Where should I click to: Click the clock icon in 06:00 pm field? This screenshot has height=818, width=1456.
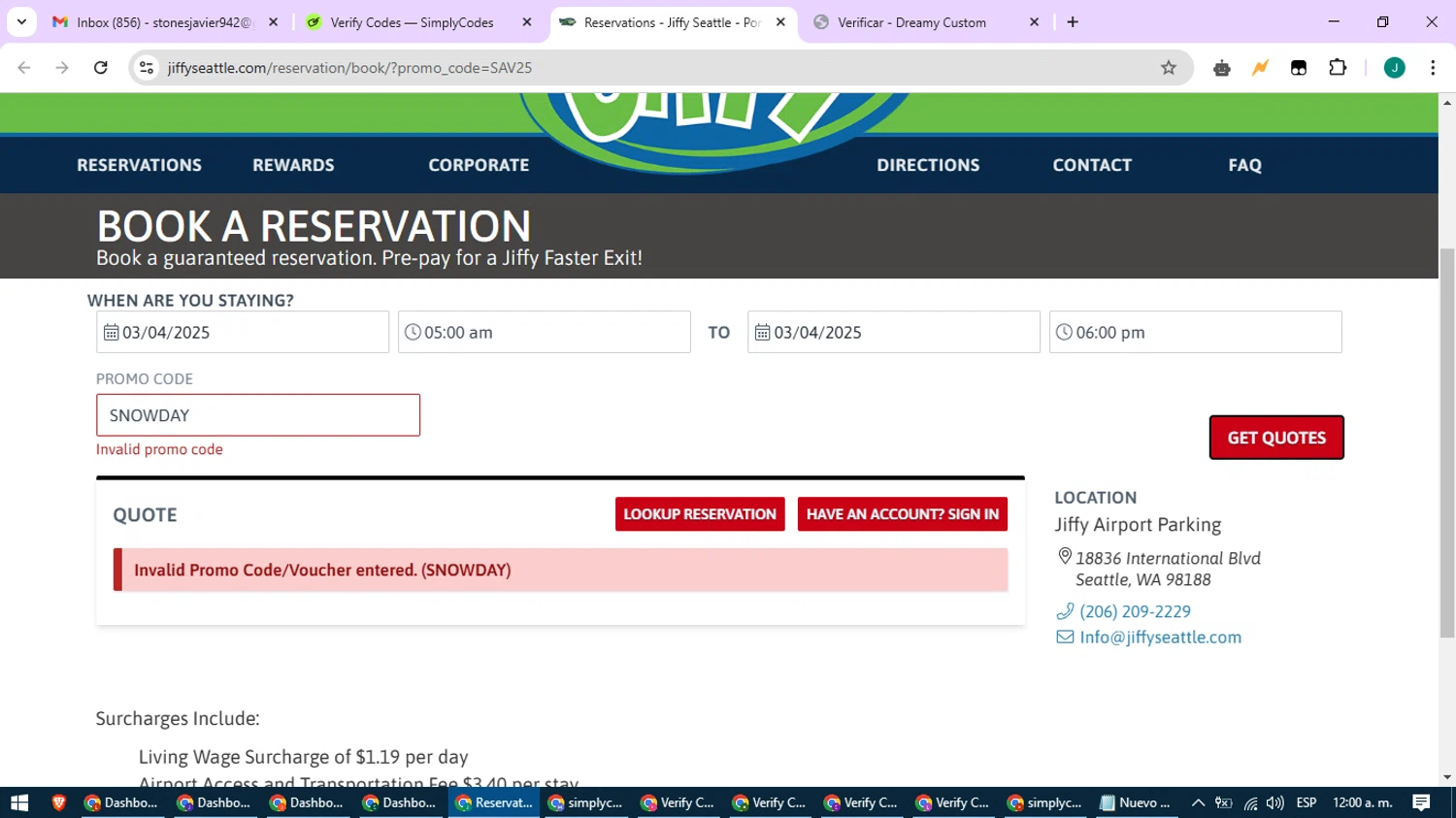tap(1064, 332)
